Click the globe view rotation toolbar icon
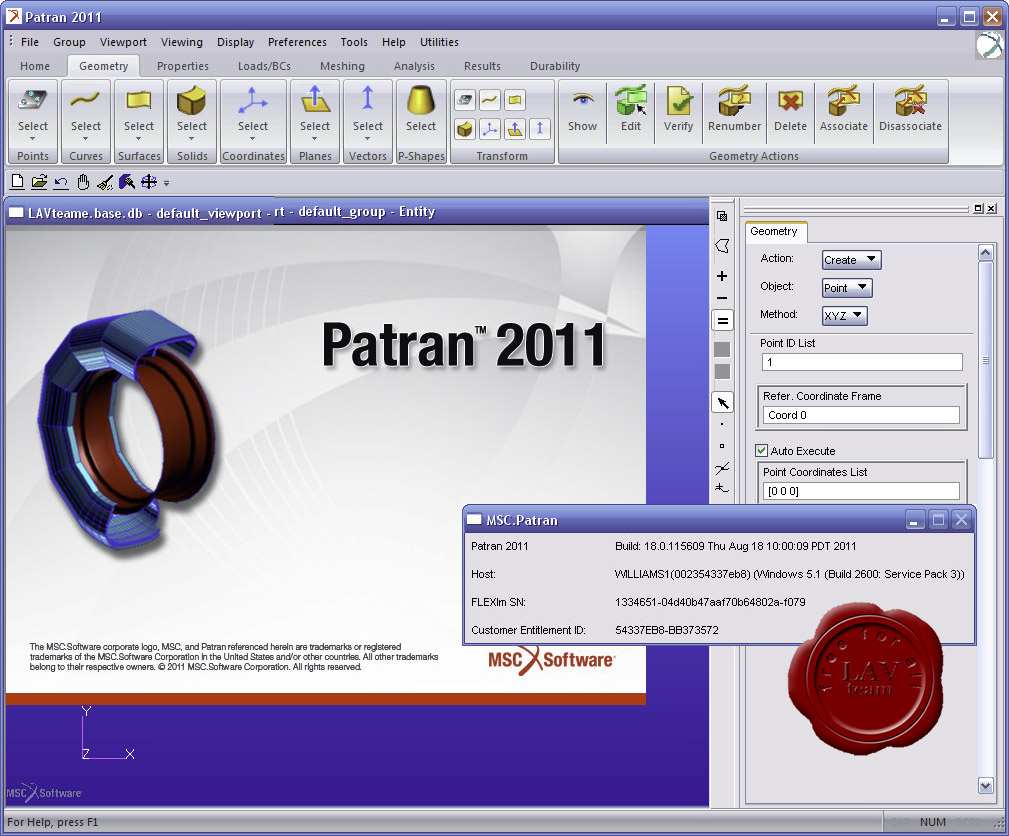This screenshot has width=1009, height=836. pos(149,182)
